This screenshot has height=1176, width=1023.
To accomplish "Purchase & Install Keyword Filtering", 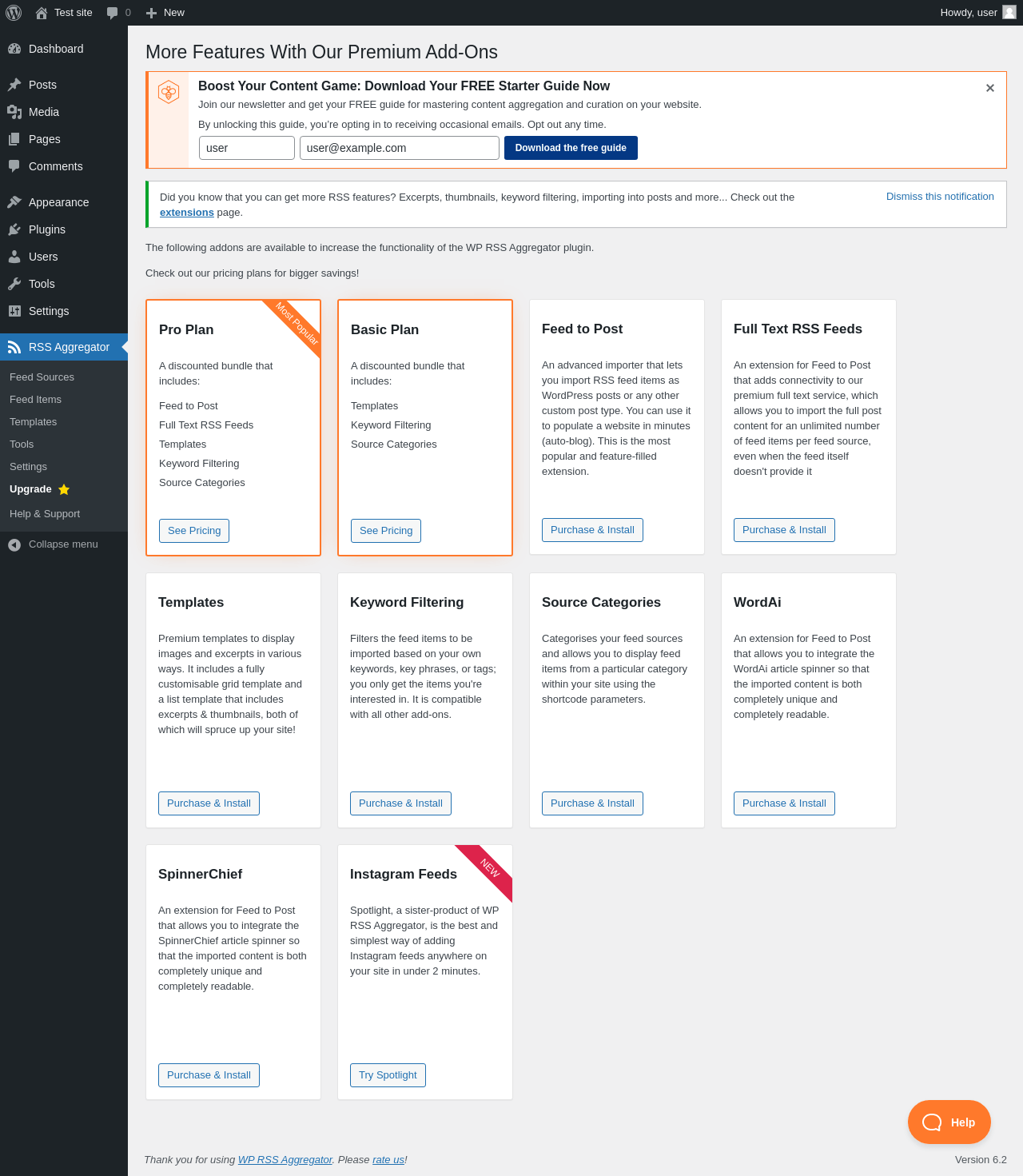I will pyautogui.click(x=400, y=803).
